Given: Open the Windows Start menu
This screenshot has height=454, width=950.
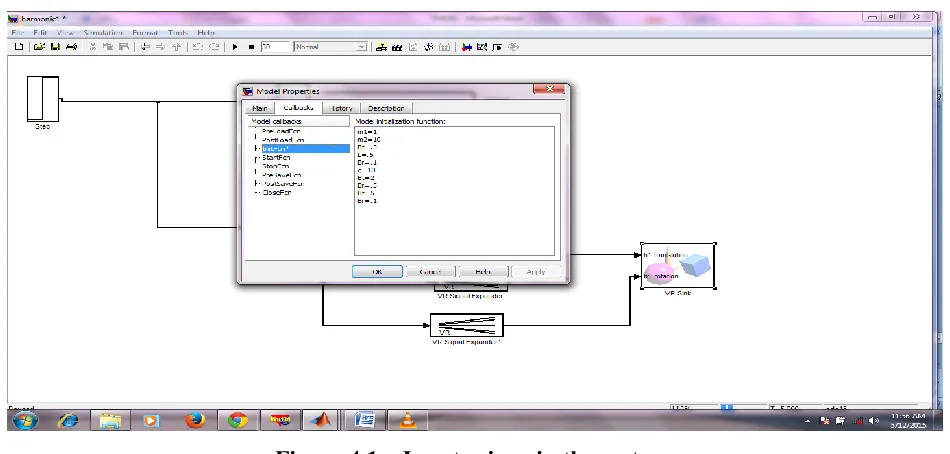Looking at the screenshot, I should [x=25, y=420].
